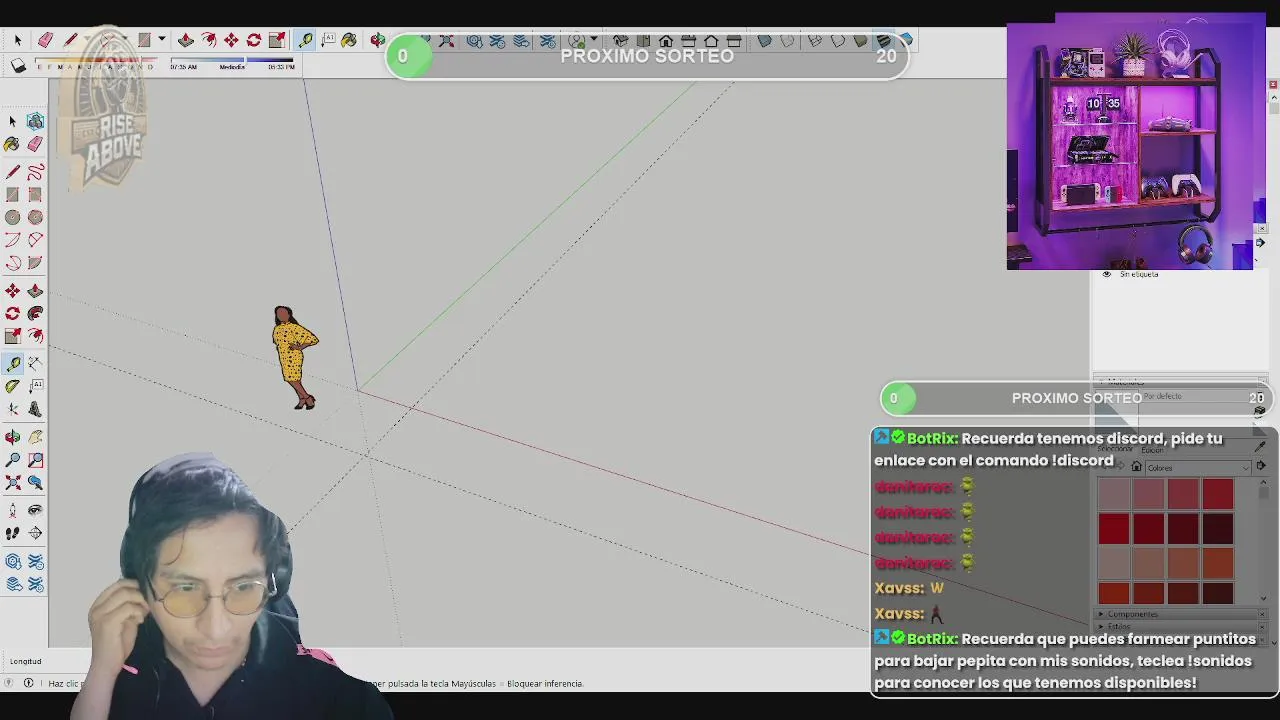Choose the pink Eraser in left toolbar
Viewport: 1280px width, 720px height.
pyautogui.click(x=35, y=145)
